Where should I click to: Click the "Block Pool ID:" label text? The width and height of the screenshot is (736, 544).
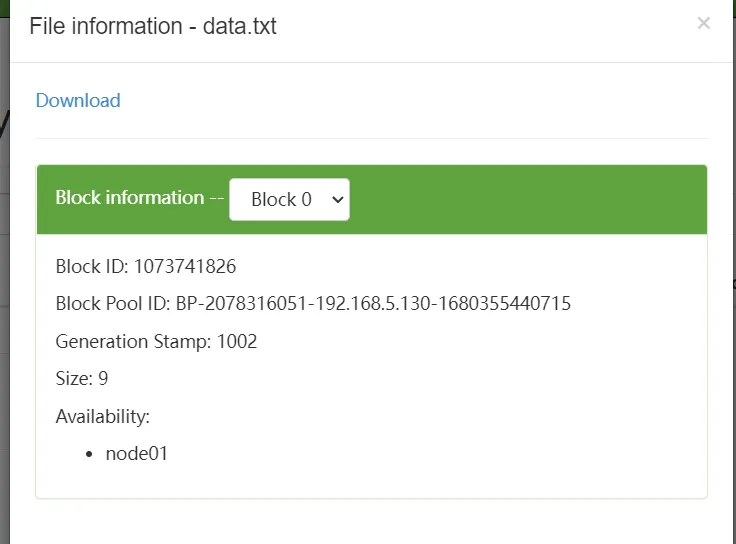point(113,303)
